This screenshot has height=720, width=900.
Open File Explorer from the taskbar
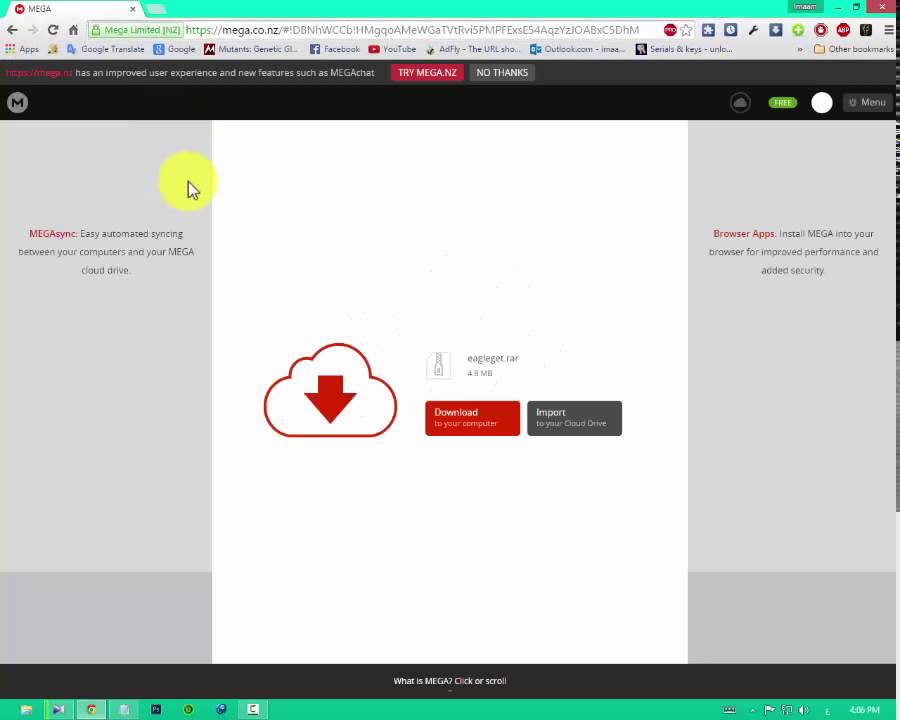pos(26,710)
